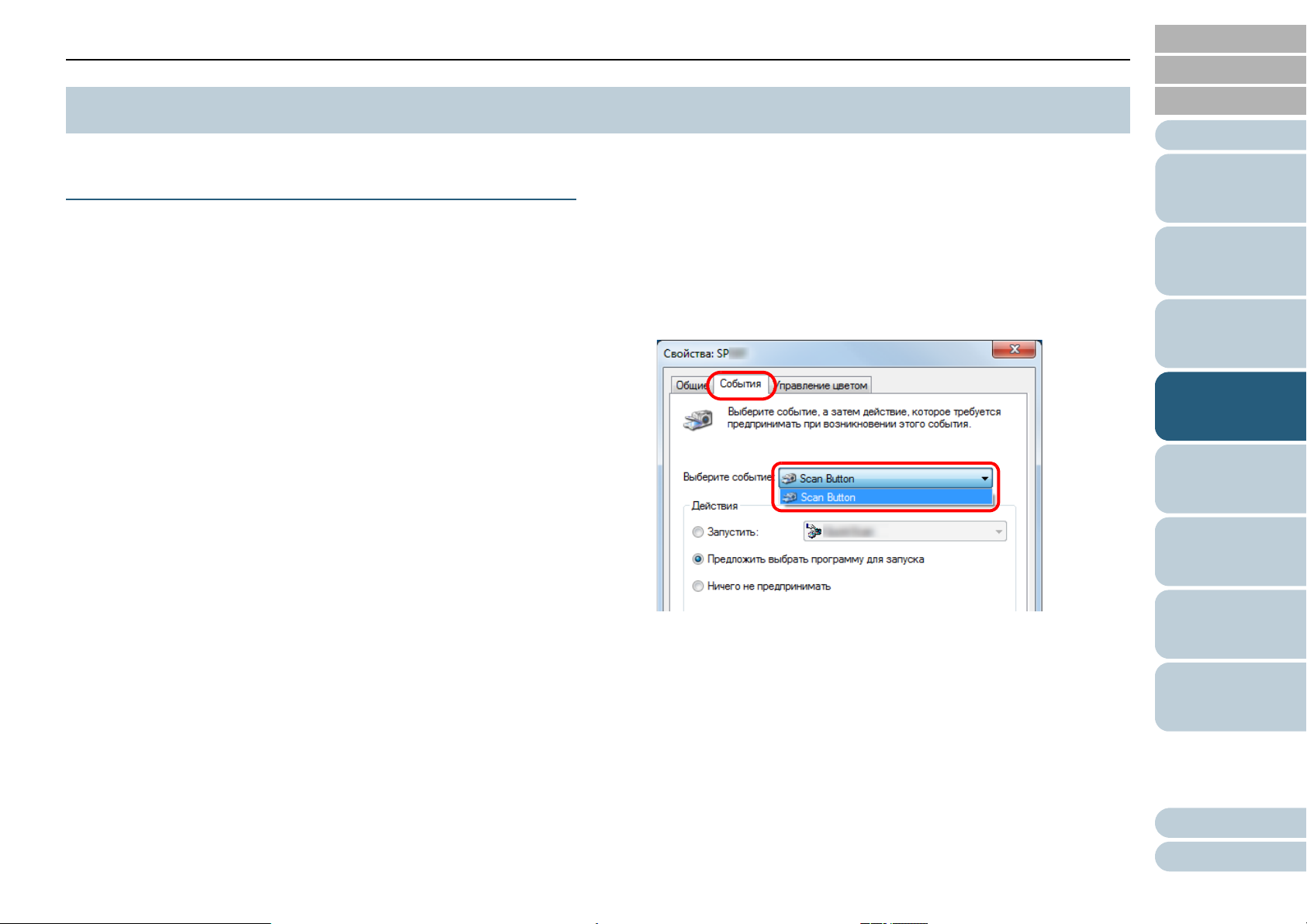Choose the highlighted Scan Button list entry
The image size is (1307, 924).
[886, 497]
